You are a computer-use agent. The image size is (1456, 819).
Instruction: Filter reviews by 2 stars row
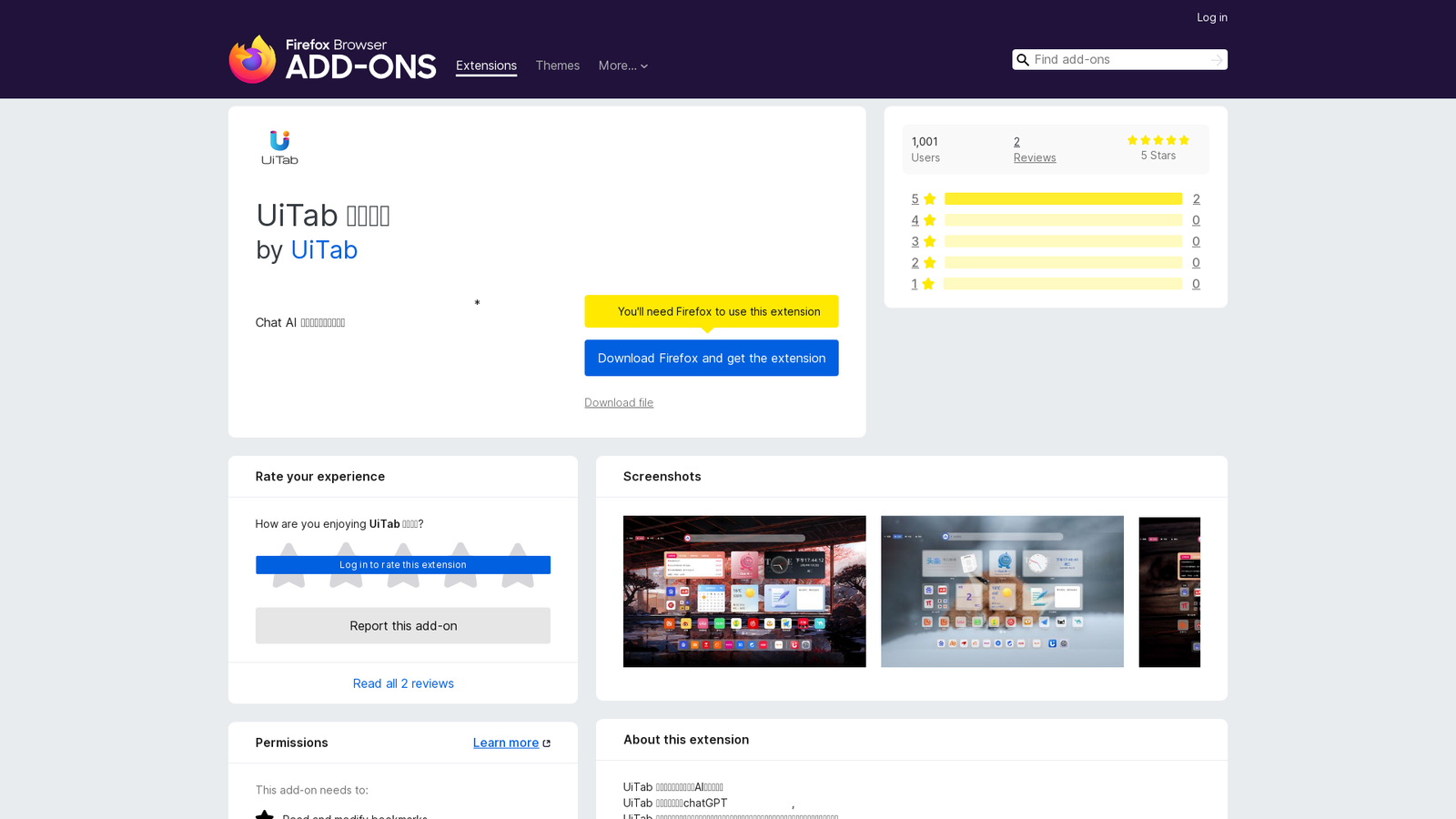point(1056,262)
